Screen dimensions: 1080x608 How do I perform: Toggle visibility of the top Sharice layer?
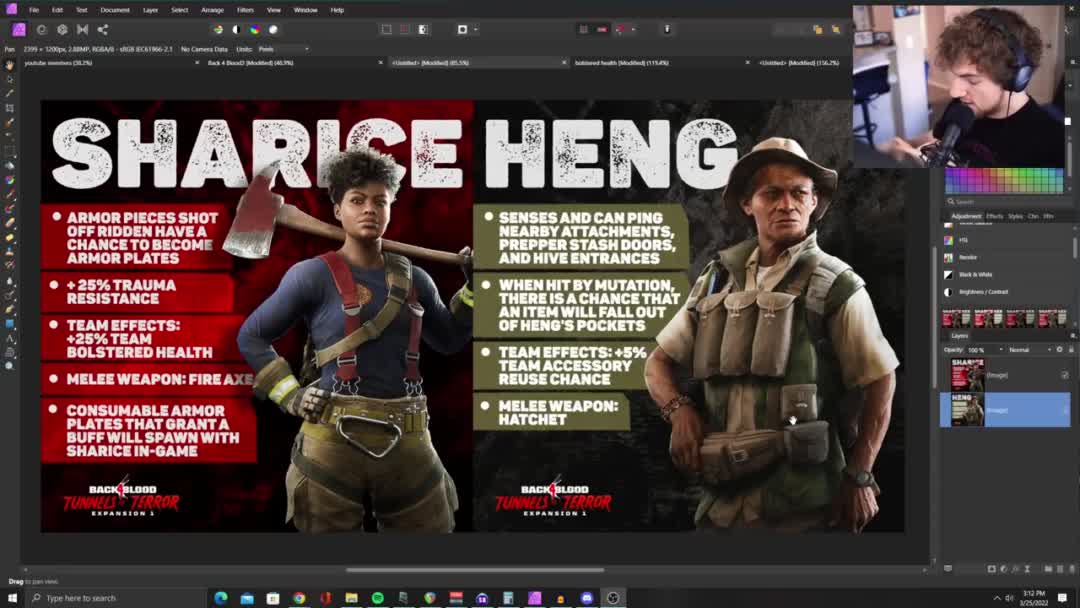[1064, 375]
